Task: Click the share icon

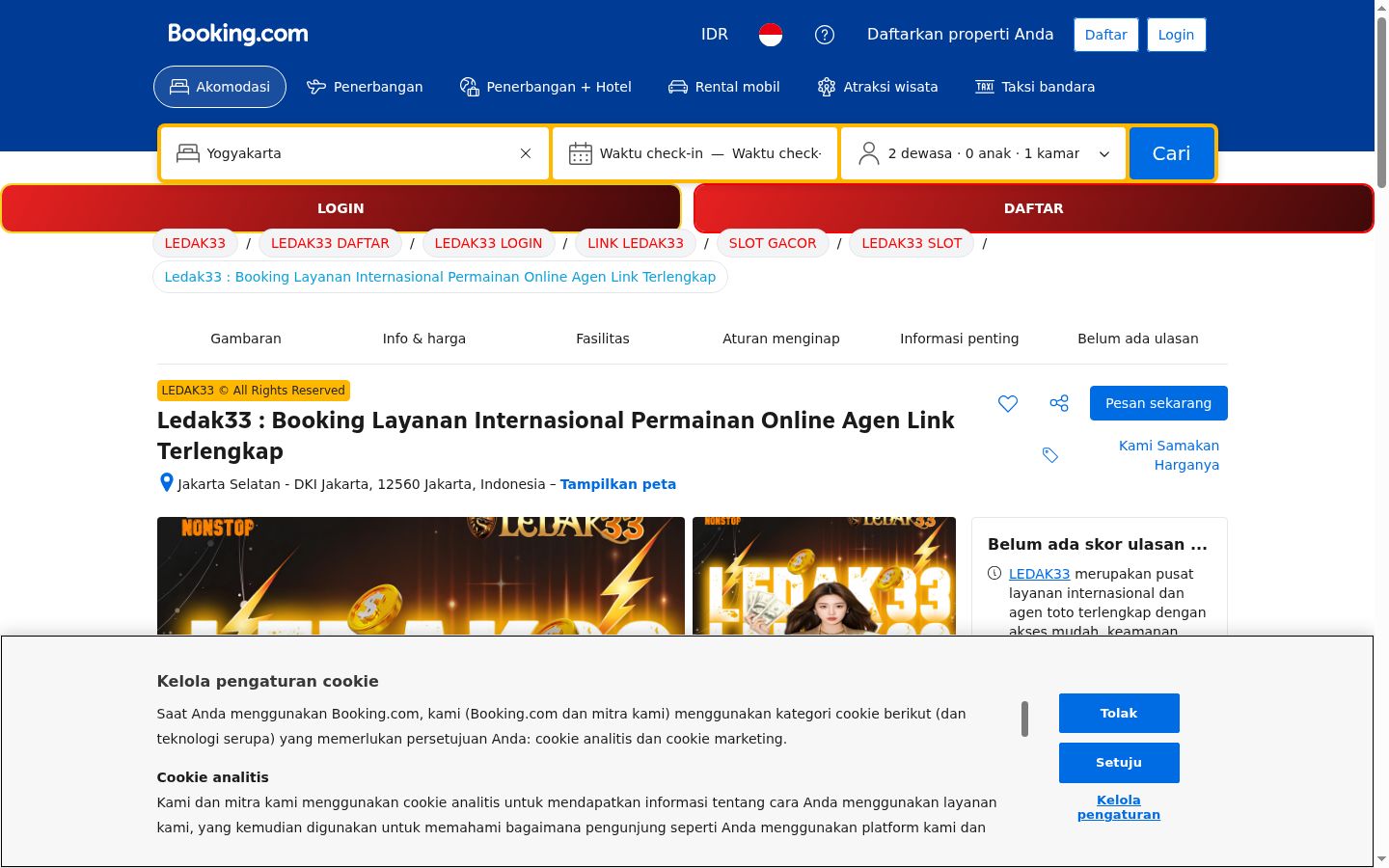Action: [x=1059, y=403]
